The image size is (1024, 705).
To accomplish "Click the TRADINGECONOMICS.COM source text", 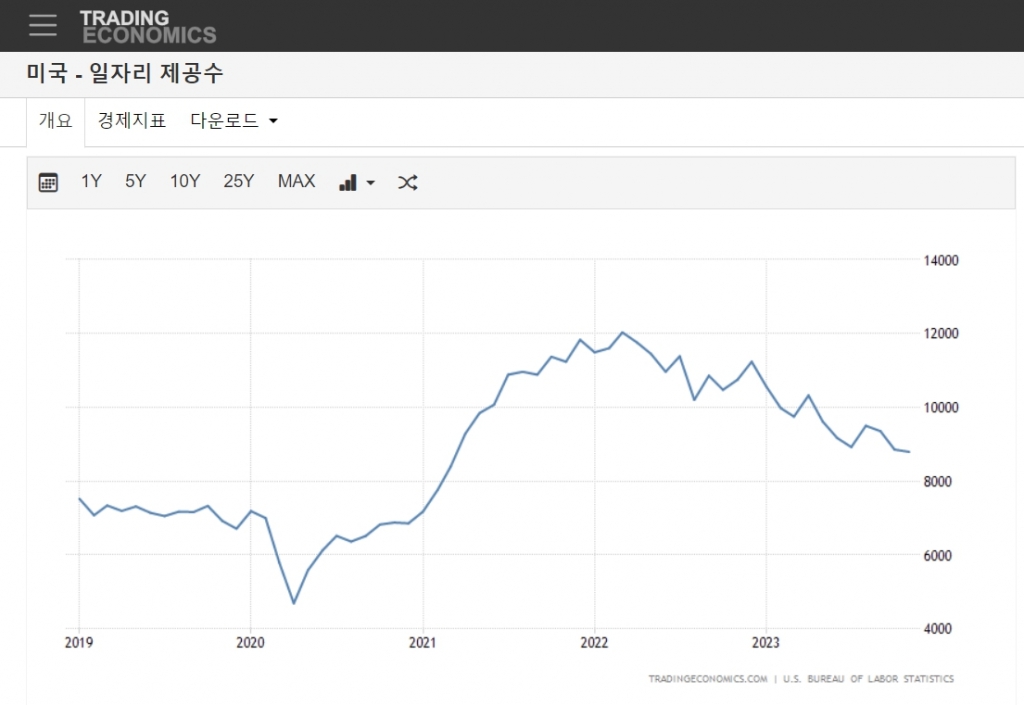I will (707, 679).
